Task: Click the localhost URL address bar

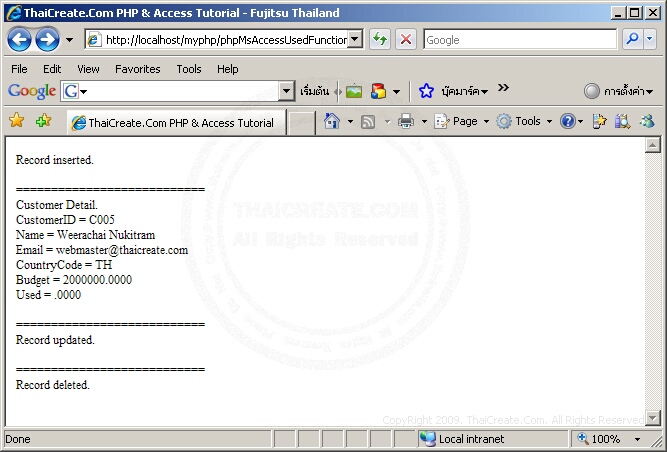Action: [x=217, y=40]
